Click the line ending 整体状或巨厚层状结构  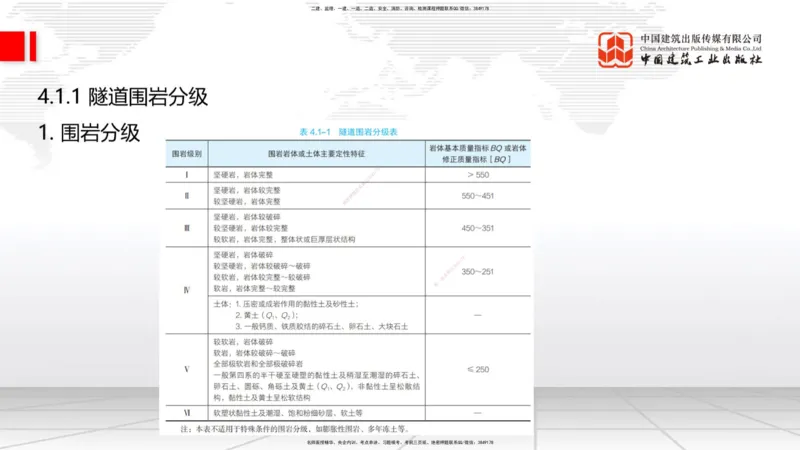tap(284, 239)
